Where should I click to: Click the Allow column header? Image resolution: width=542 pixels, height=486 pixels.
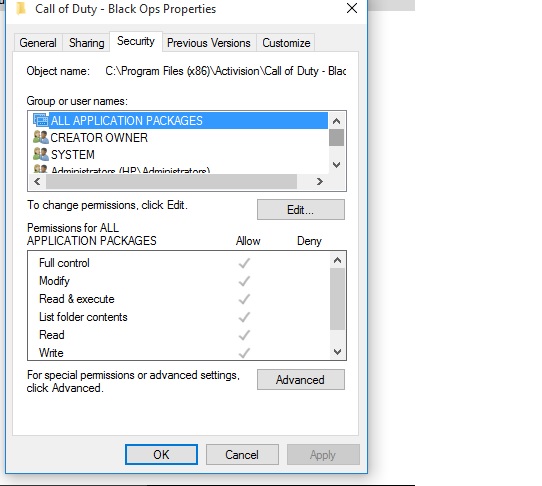tap(248, 241)
